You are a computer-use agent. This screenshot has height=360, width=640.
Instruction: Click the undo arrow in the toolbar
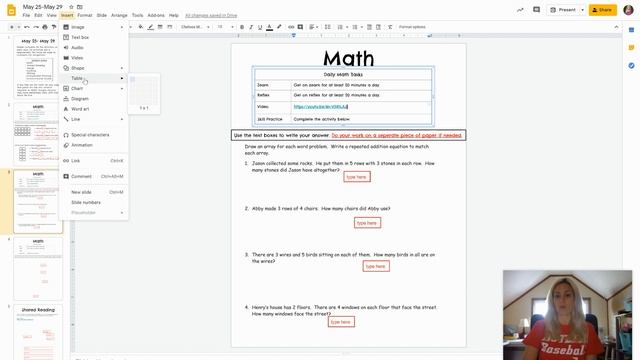27,27
